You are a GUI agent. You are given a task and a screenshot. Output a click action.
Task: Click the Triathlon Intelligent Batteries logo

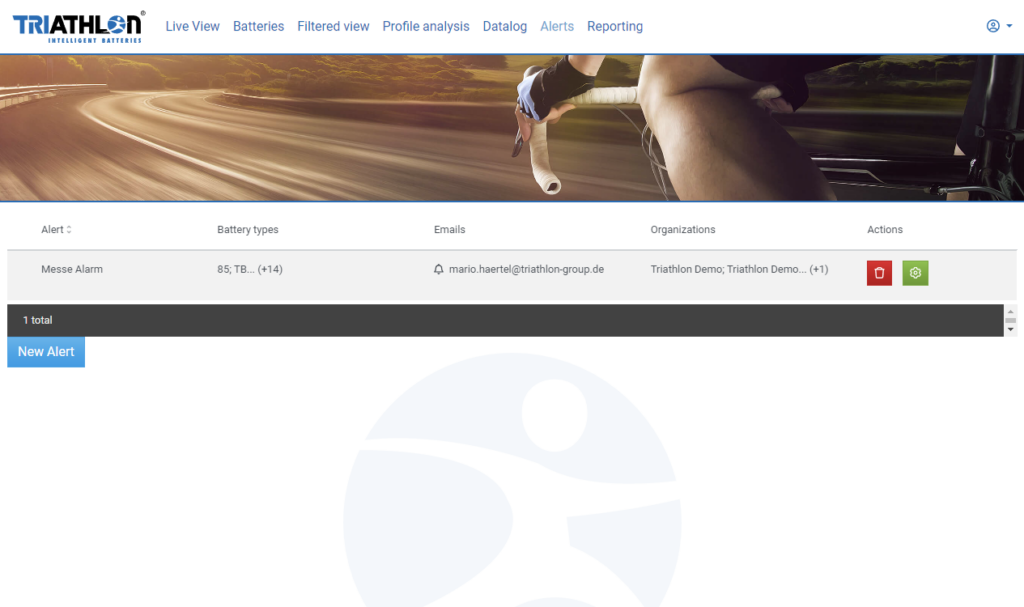point(79,27)
